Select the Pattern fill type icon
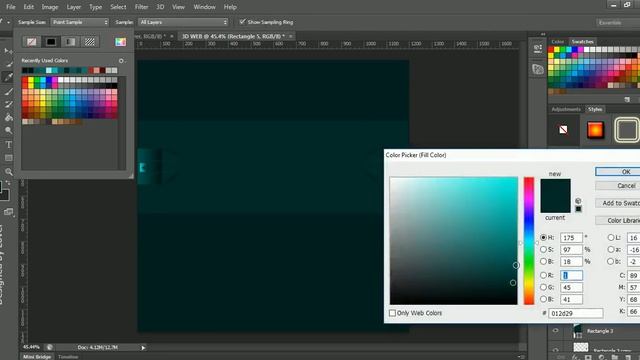 pos(90,42)
